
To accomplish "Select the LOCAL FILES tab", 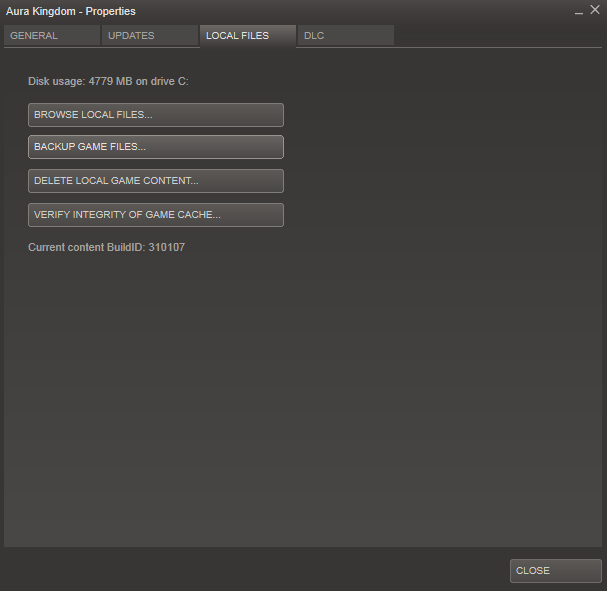I will click(x=248, y=36).
